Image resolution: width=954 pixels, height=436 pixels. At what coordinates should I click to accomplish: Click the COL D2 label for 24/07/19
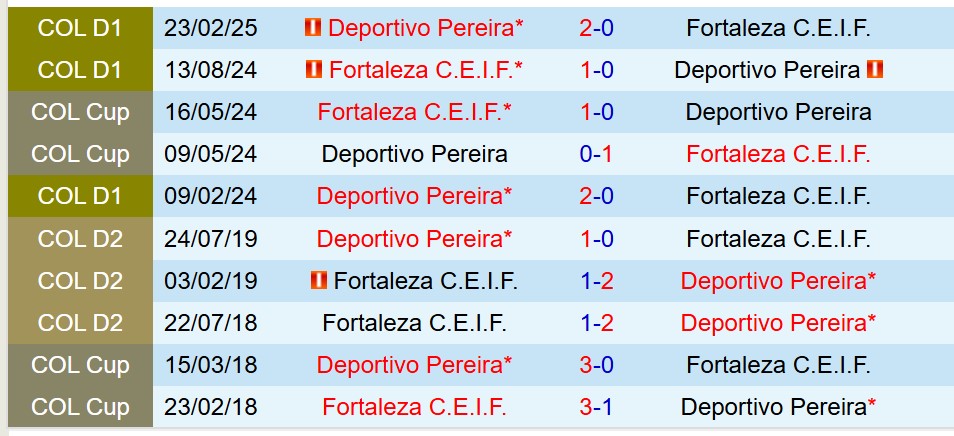click(x=80, y=239)
